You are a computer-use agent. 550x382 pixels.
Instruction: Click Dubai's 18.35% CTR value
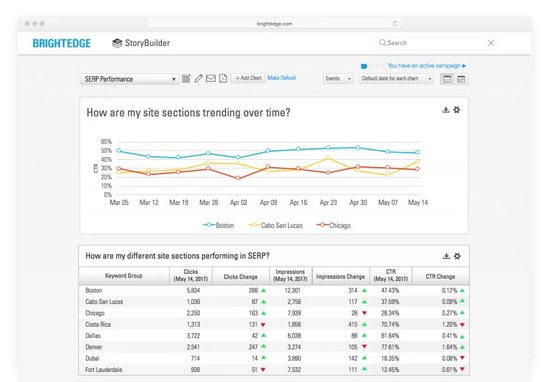pos(390,358)
